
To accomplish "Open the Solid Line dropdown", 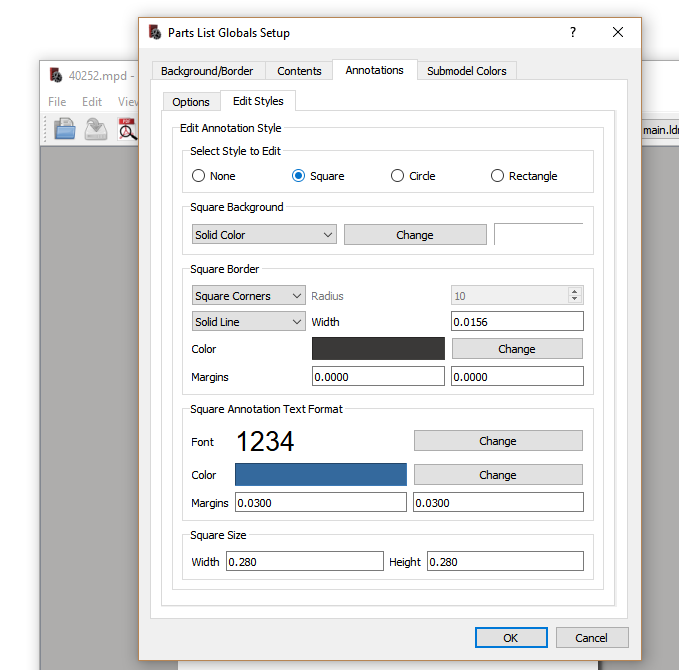I will coord(249,322).
